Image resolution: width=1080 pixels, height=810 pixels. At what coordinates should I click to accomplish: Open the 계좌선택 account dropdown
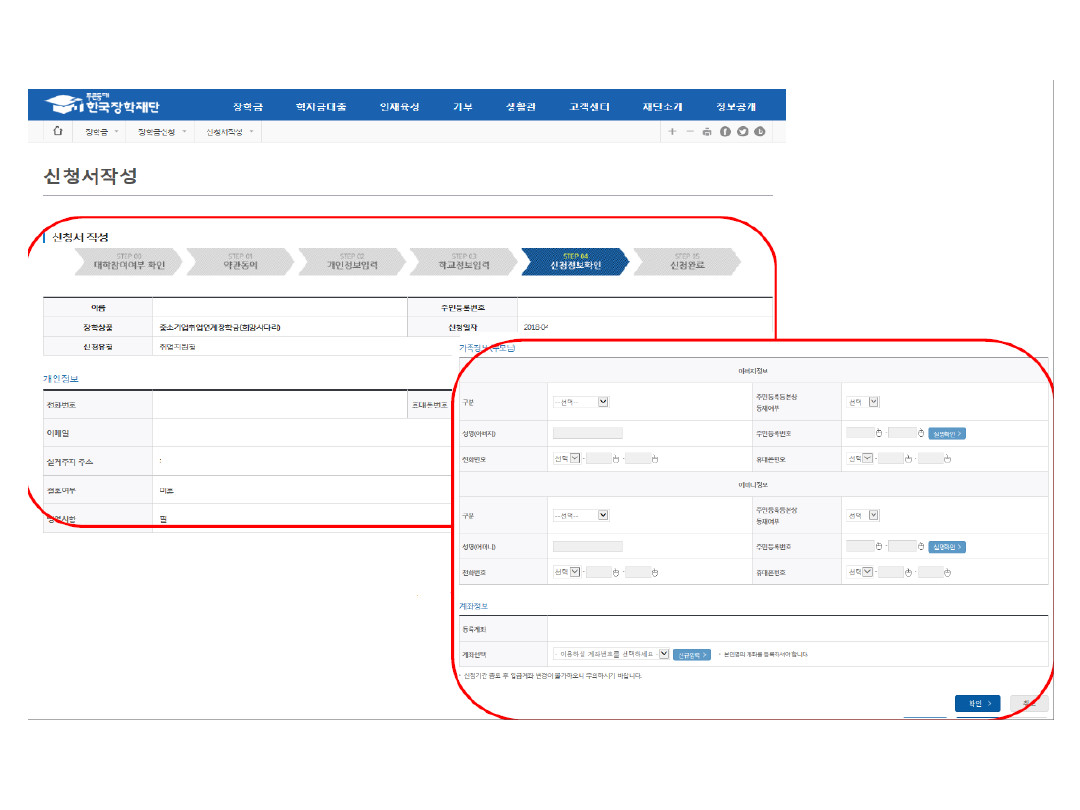(611, 654)
